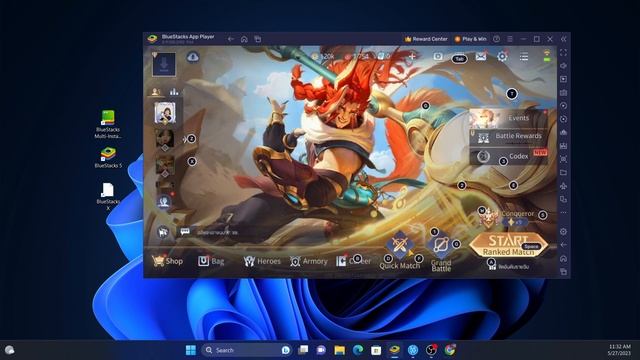The height and width of the screenshot is (360, 640).
Task: Open the BlueStacks Reward Center
Action: point(426,39)
